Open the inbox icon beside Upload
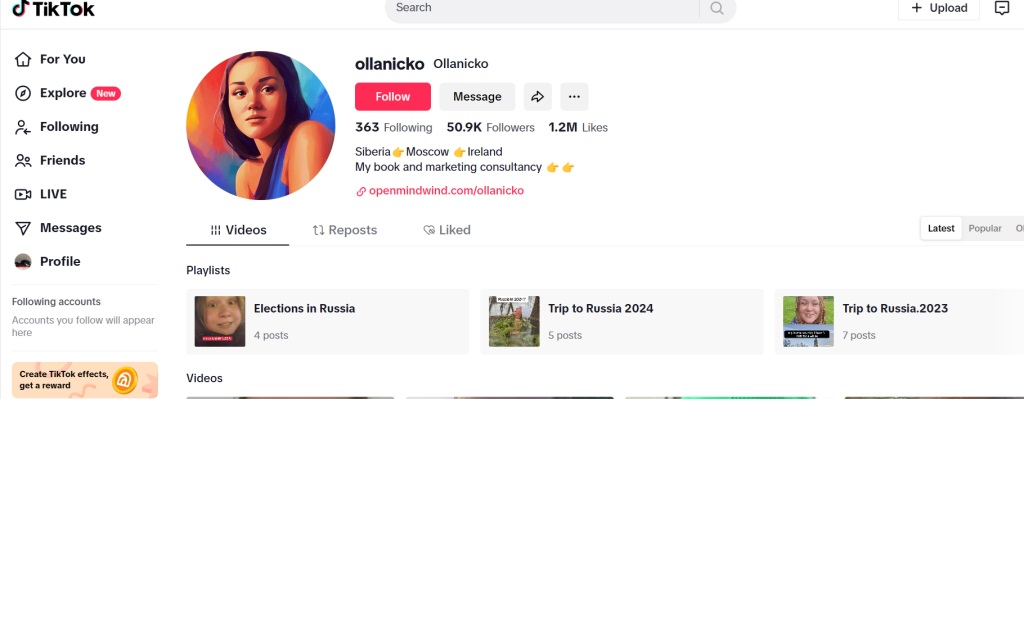Image resolution: width=1024 pixels, height=637 pixels. click(x=1002, y=8)
